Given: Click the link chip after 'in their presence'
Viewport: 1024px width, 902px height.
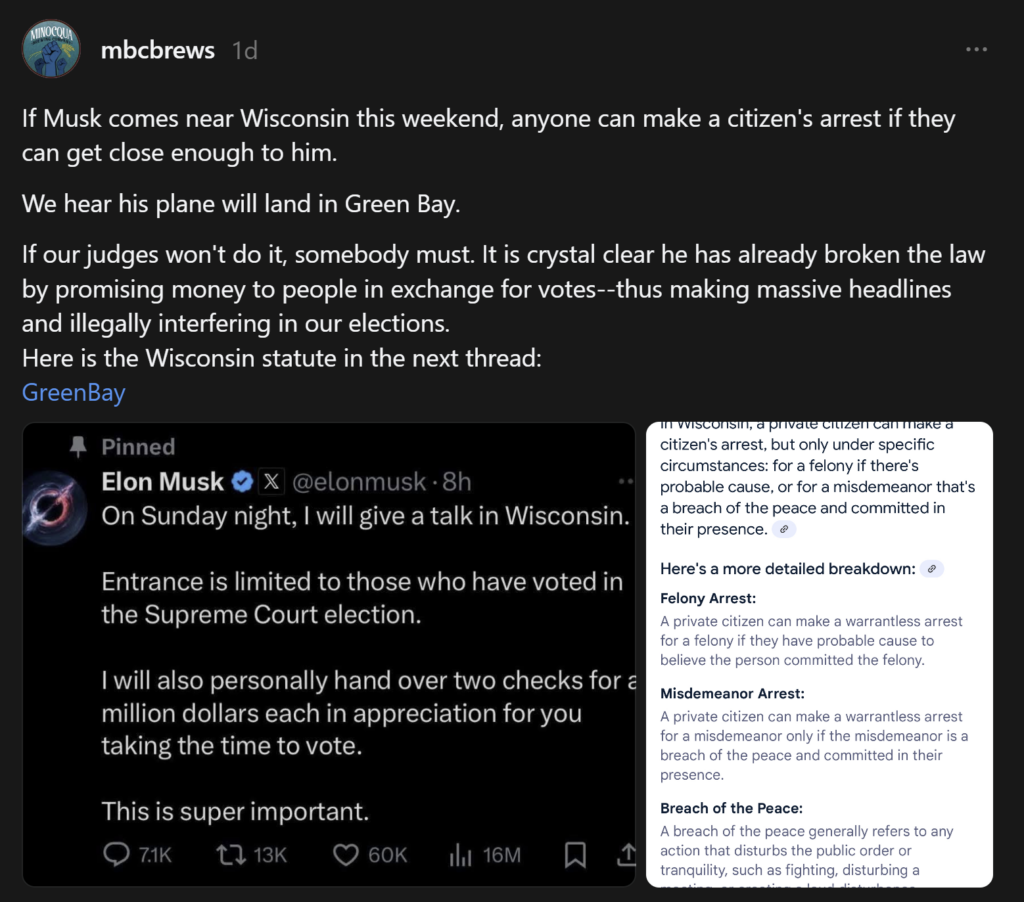Looking at the screenshot, I should 784,528.
